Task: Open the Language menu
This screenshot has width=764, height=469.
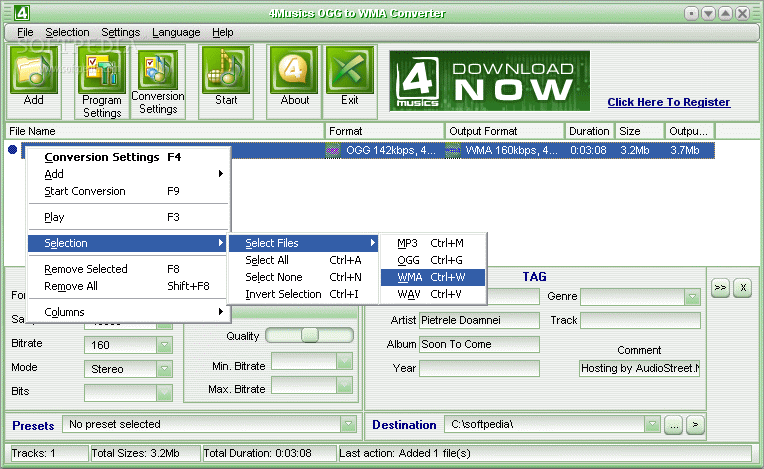Action: tap(176, 32)
